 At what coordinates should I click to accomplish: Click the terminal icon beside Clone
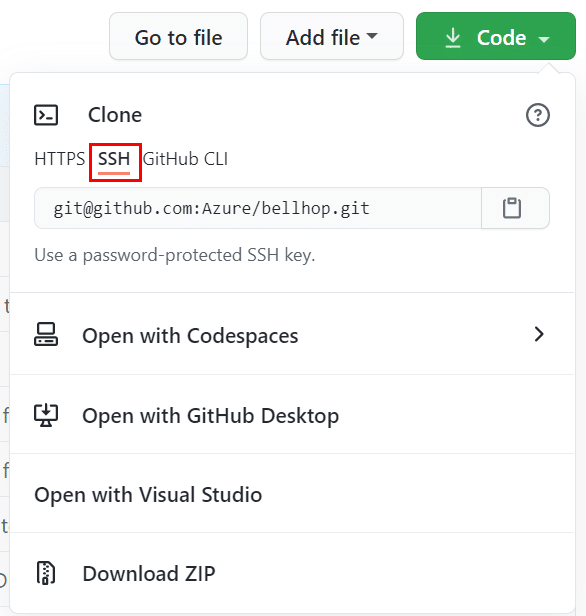[46, 115]
